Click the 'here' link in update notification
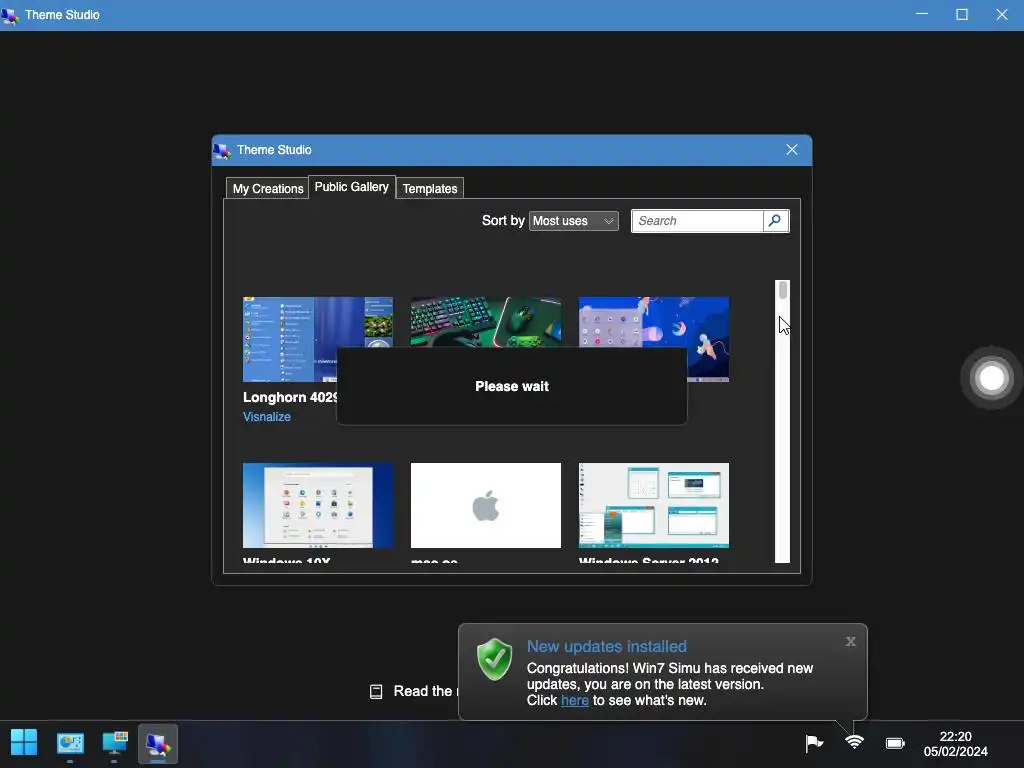 point(575,700)
